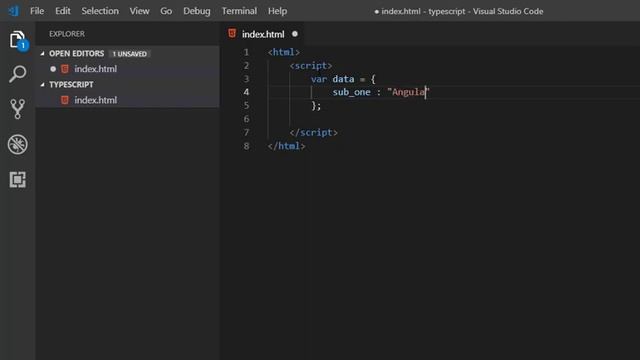Open the Help menu
Screen dimensions: 640x360
click(277, 11)
